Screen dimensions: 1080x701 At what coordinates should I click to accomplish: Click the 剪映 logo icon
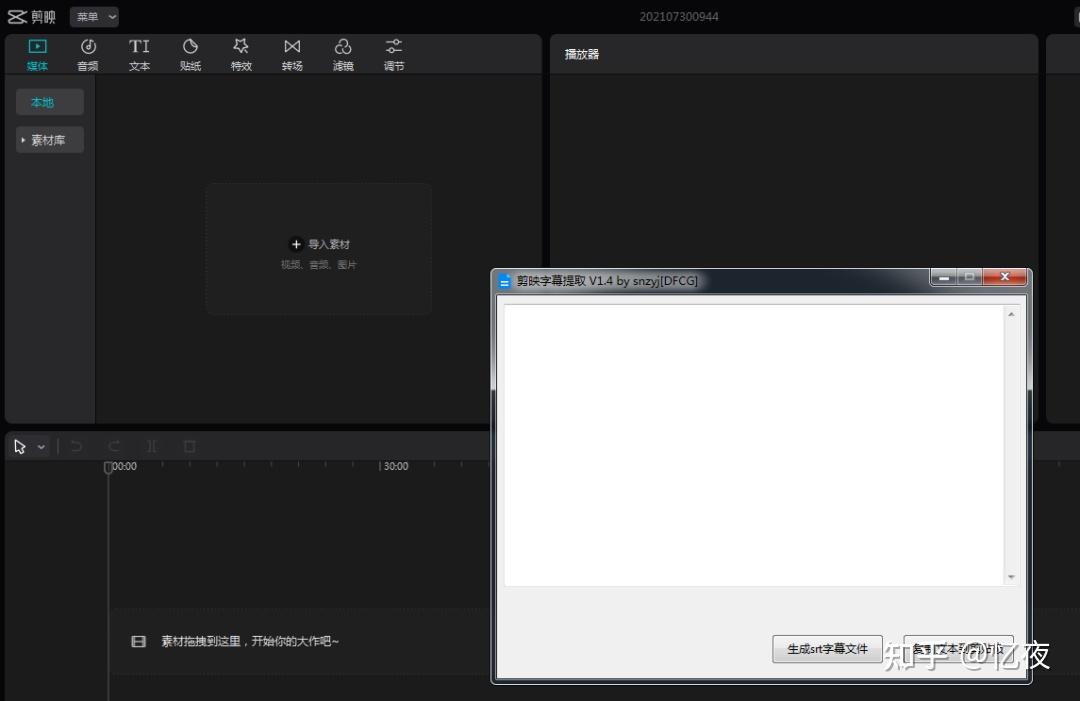(x=17, y=17)
